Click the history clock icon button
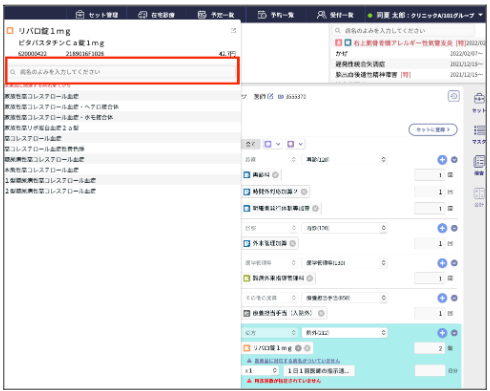Screen dimensions: 490x391 coord(453,96)
